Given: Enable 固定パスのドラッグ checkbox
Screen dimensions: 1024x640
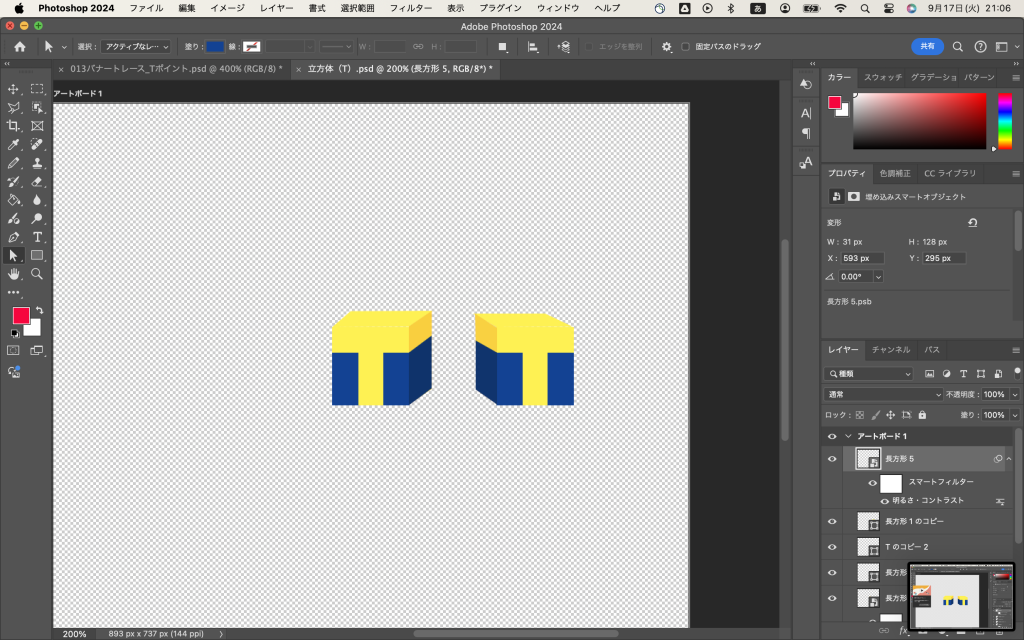Looking at the screenshot, I should [x=685, y=46].
